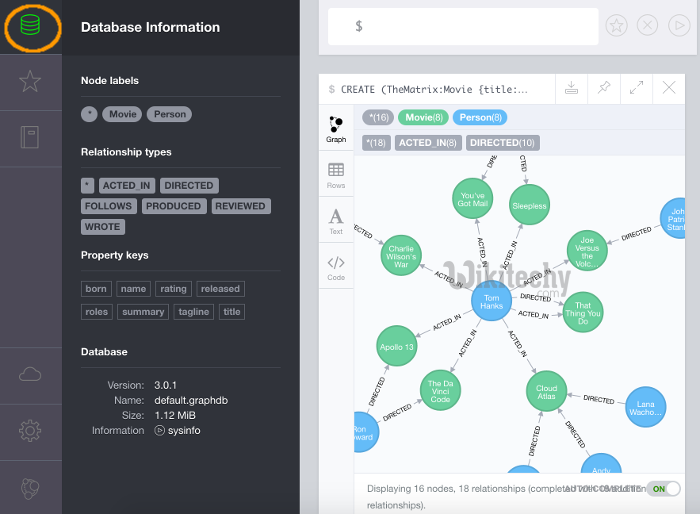Switch to Code view tab
The height and width of the screenshot is (514, 700).
(336, 267)
